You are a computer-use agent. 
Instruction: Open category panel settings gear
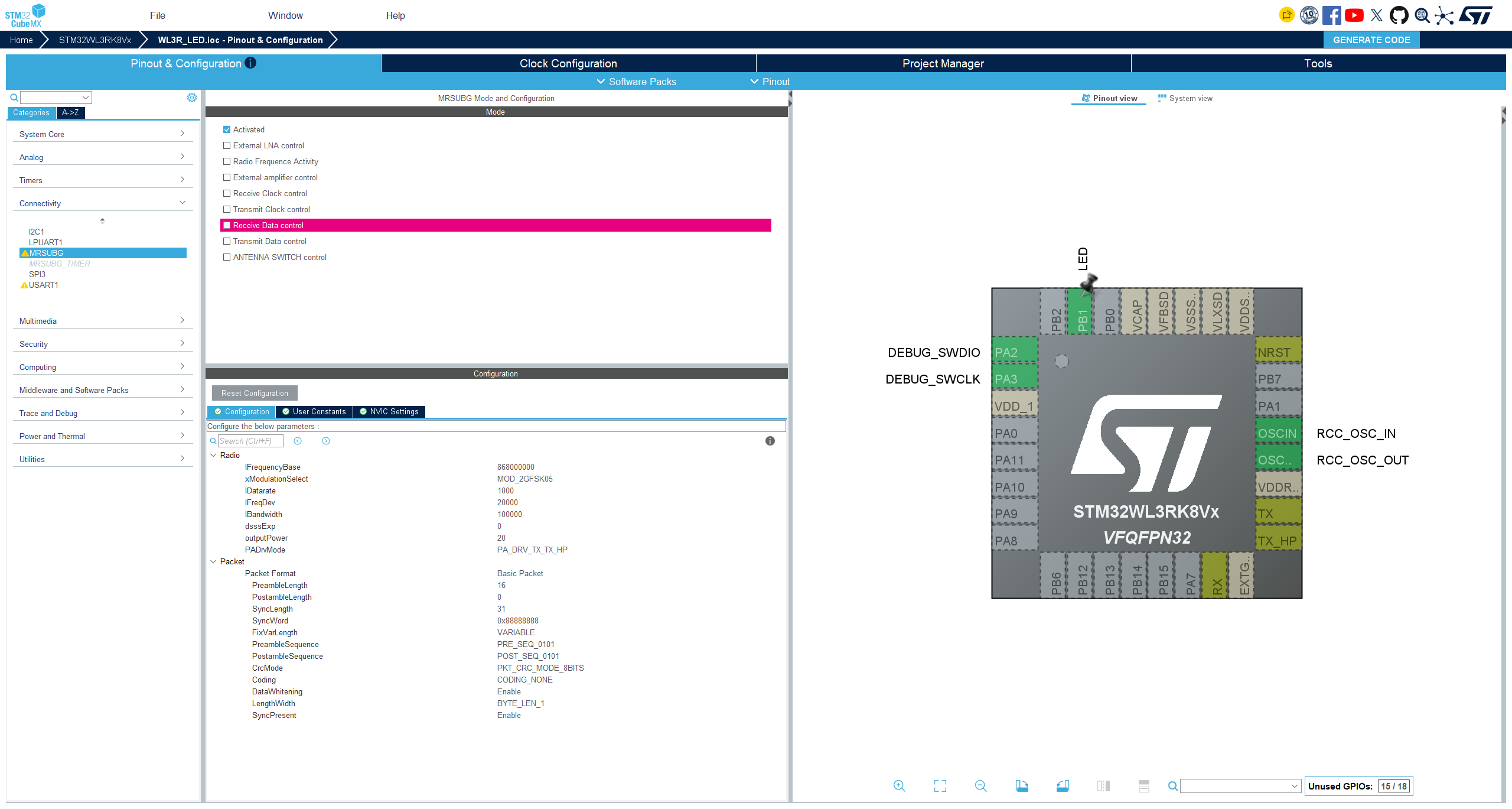(192, 98)
